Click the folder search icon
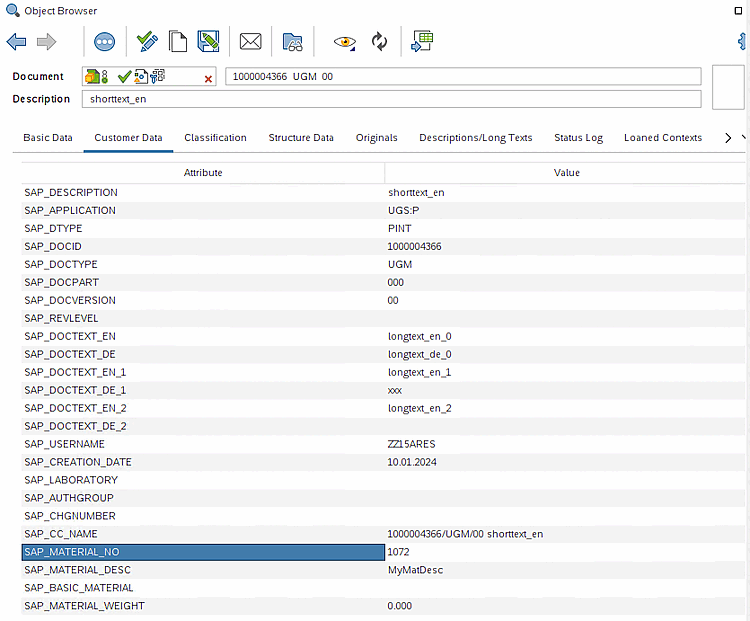This screenshot has width=750, height=621. [x=292, y=42]
